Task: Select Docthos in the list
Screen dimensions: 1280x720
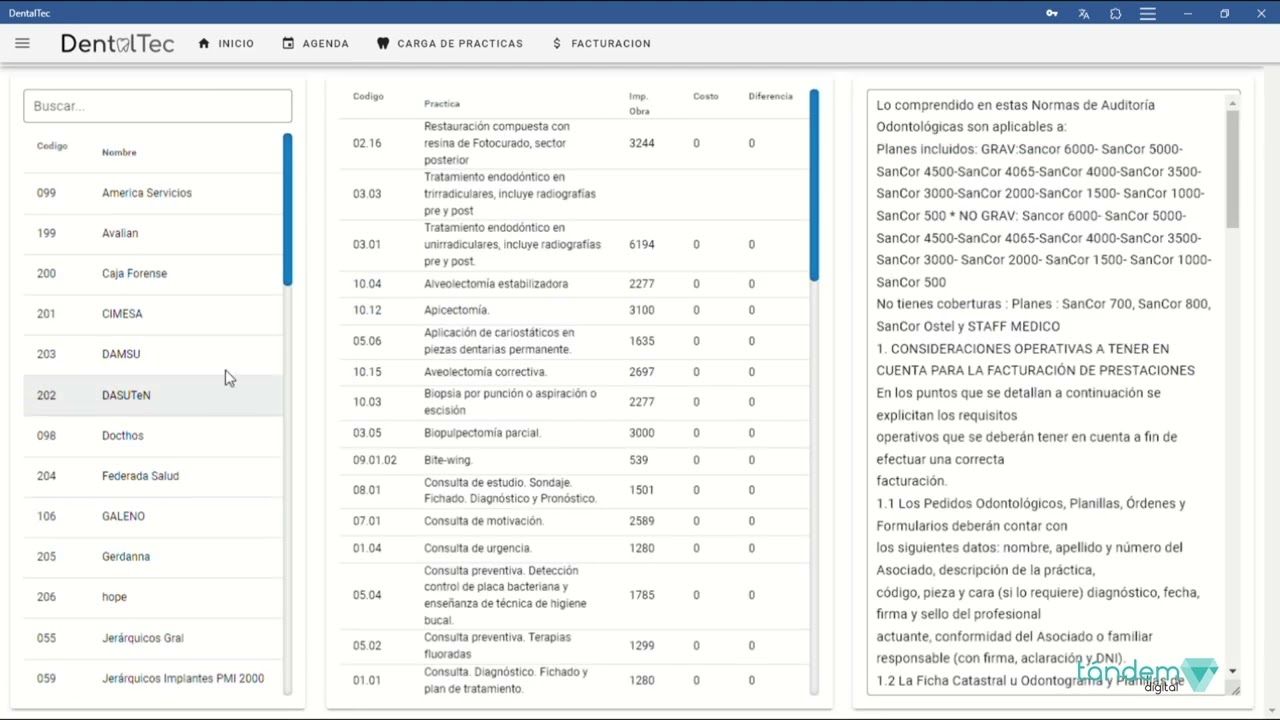Action: (x=154, y=436)
